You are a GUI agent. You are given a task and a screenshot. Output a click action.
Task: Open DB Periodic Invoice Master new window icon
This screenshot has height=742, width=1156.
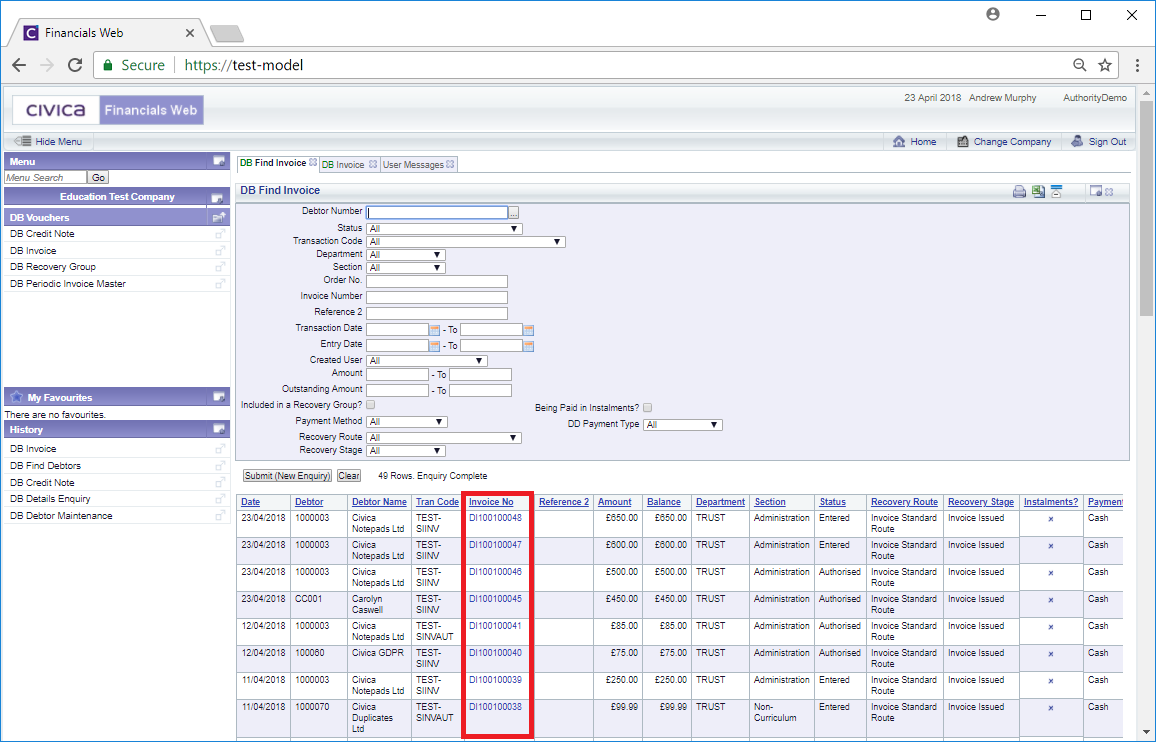coord(220,284)
